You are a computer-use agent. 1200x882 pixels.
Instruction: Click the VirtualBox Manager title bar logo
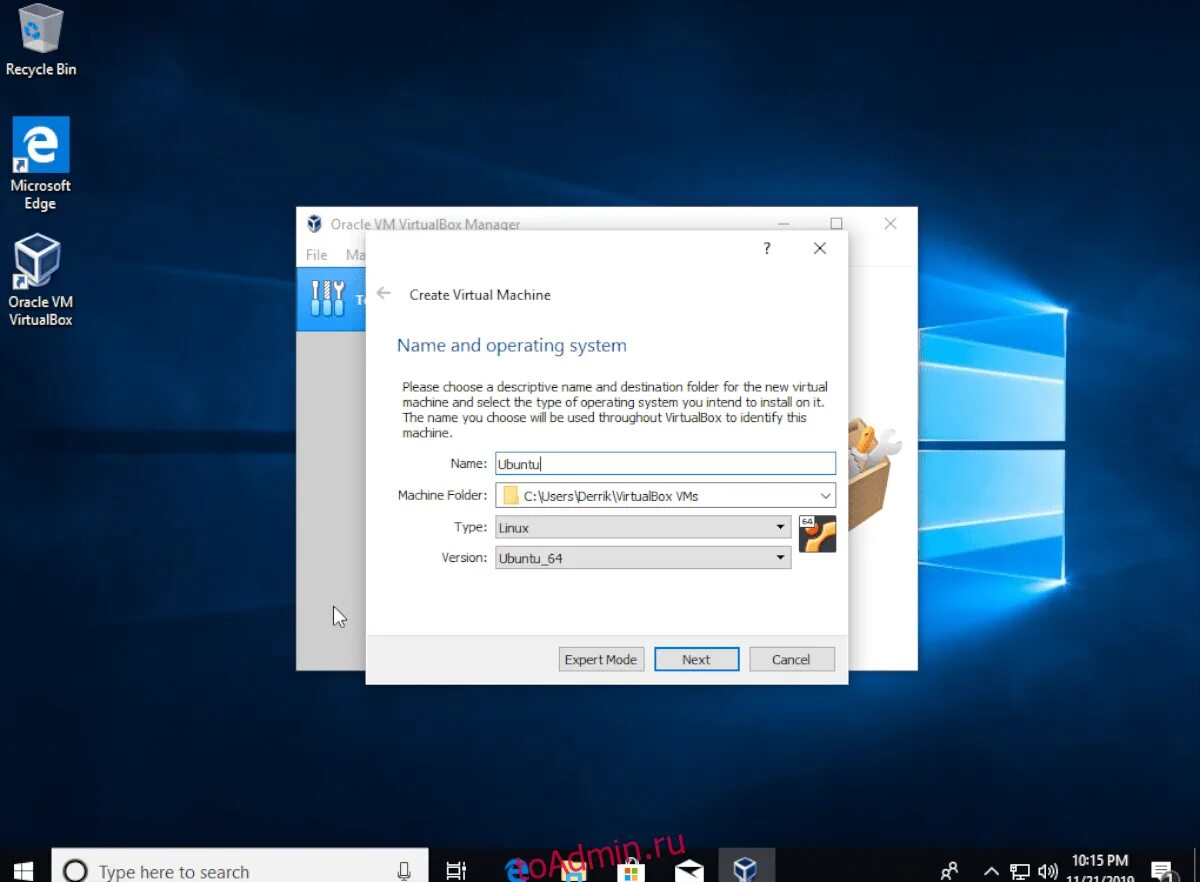314,224
